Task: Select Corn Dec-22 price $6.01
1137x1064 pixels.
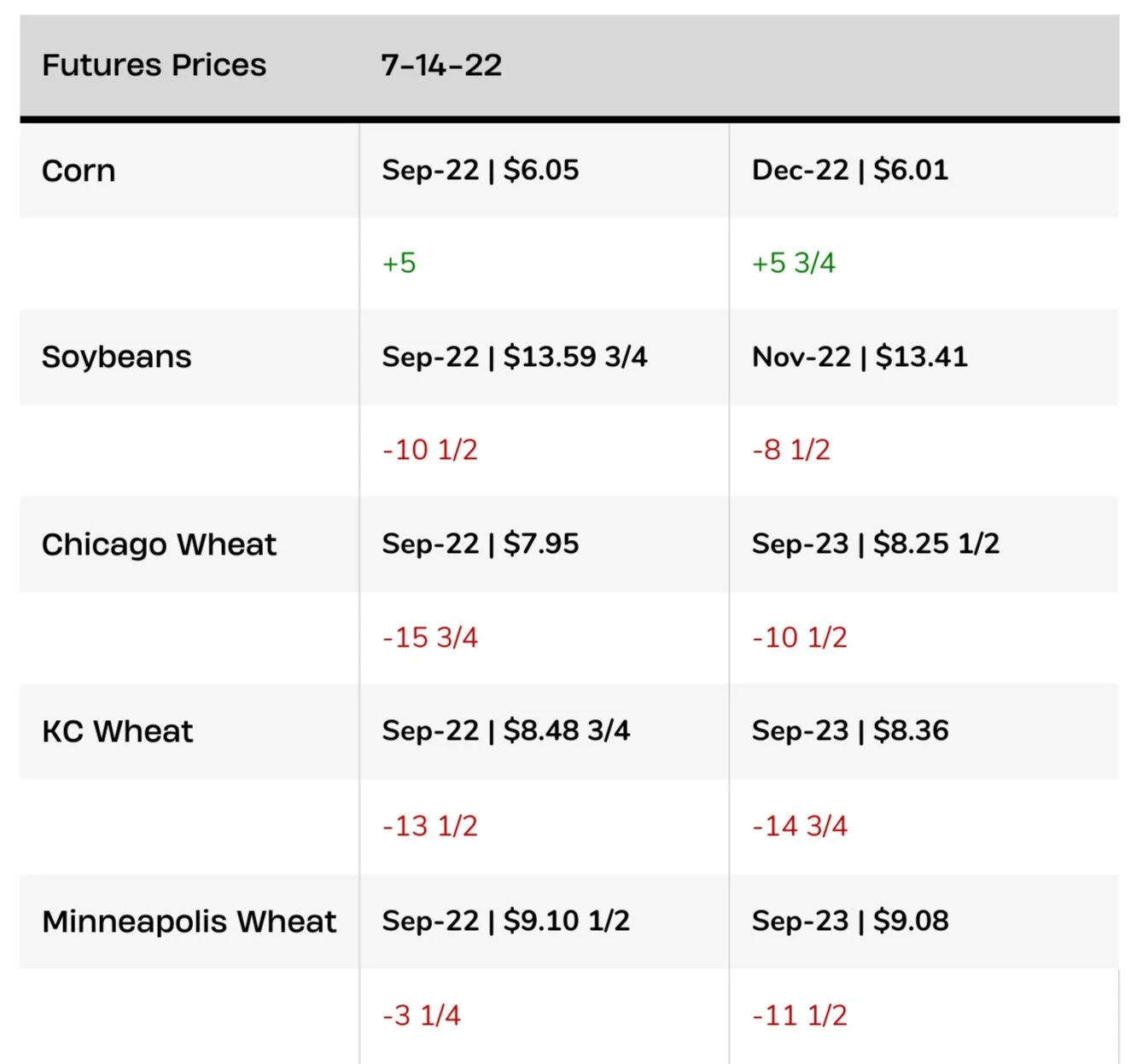Action: (850, 170)
